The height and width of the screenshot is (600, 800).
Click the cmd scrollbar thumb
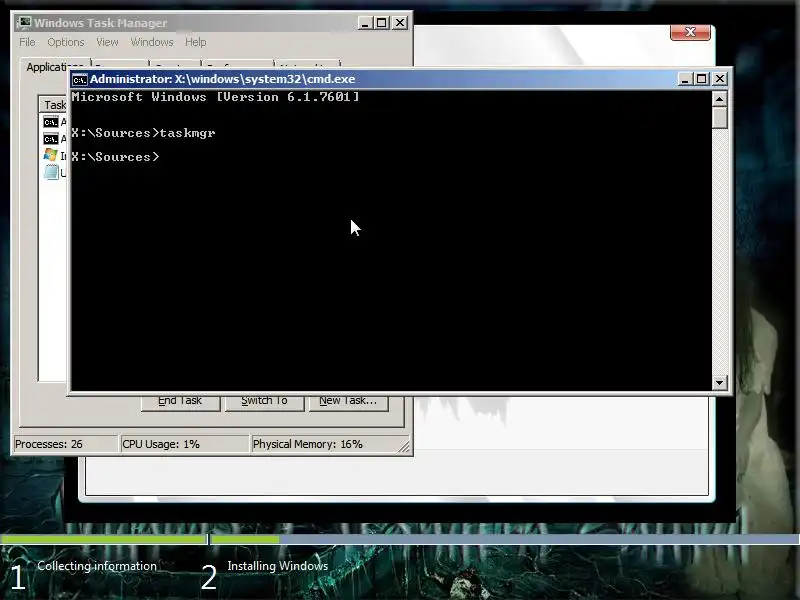[719, 117]
